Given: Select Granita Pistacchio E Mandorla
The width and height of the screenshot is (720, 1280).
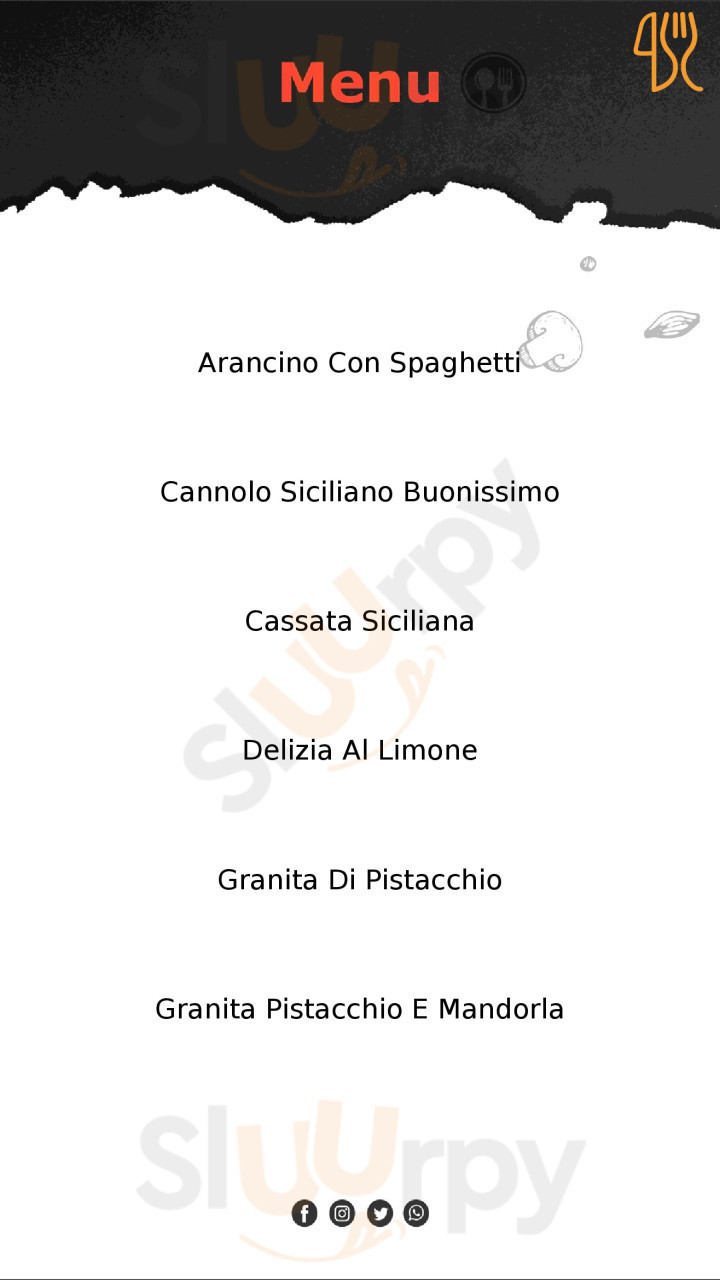Looking at the screenshot, I should pos(359,1009).
